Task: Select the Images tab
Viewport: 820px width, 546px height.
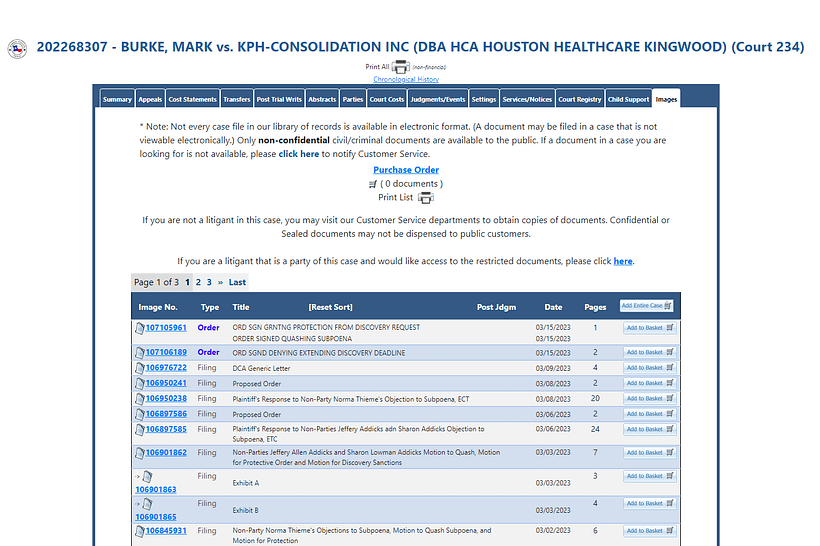Action: click(666, 99)
